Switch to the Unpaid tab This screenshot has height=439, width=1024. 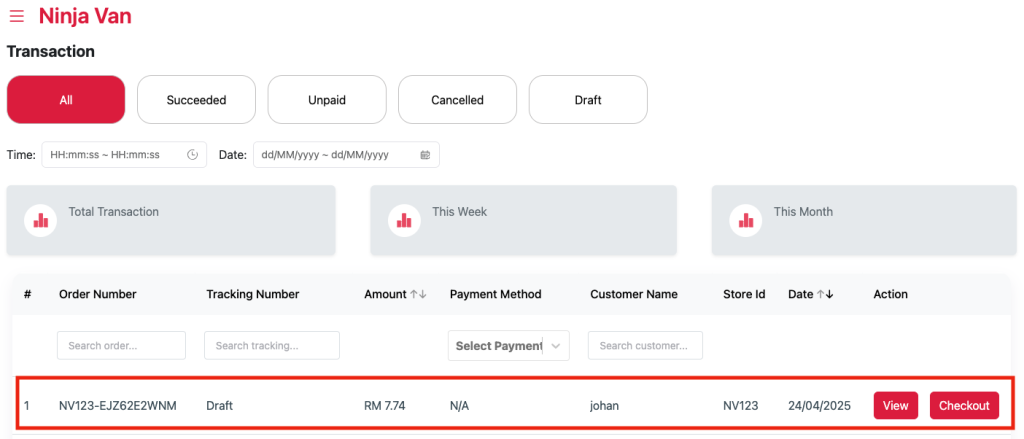[327, 100]
